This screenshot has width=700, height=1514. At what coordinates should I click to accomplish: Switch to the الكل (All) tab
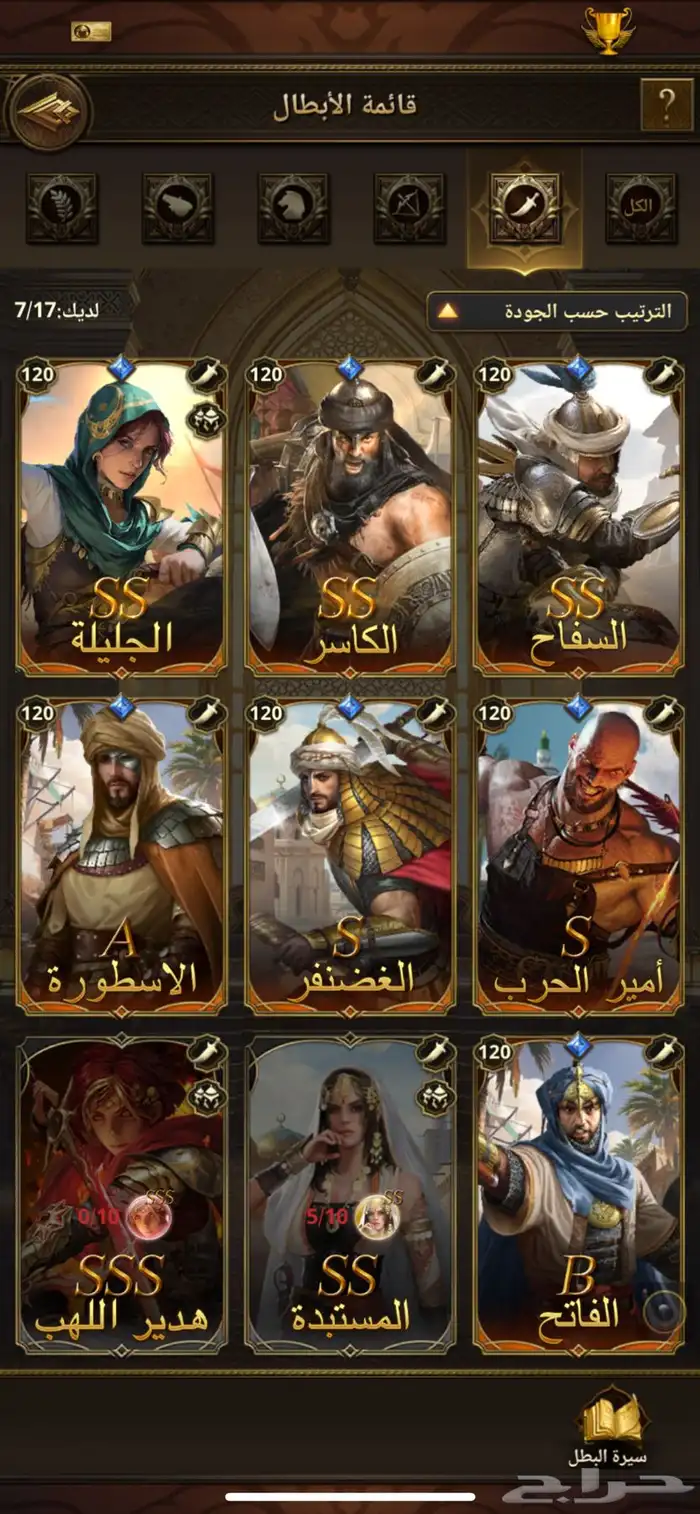click(x=641, y=208)
